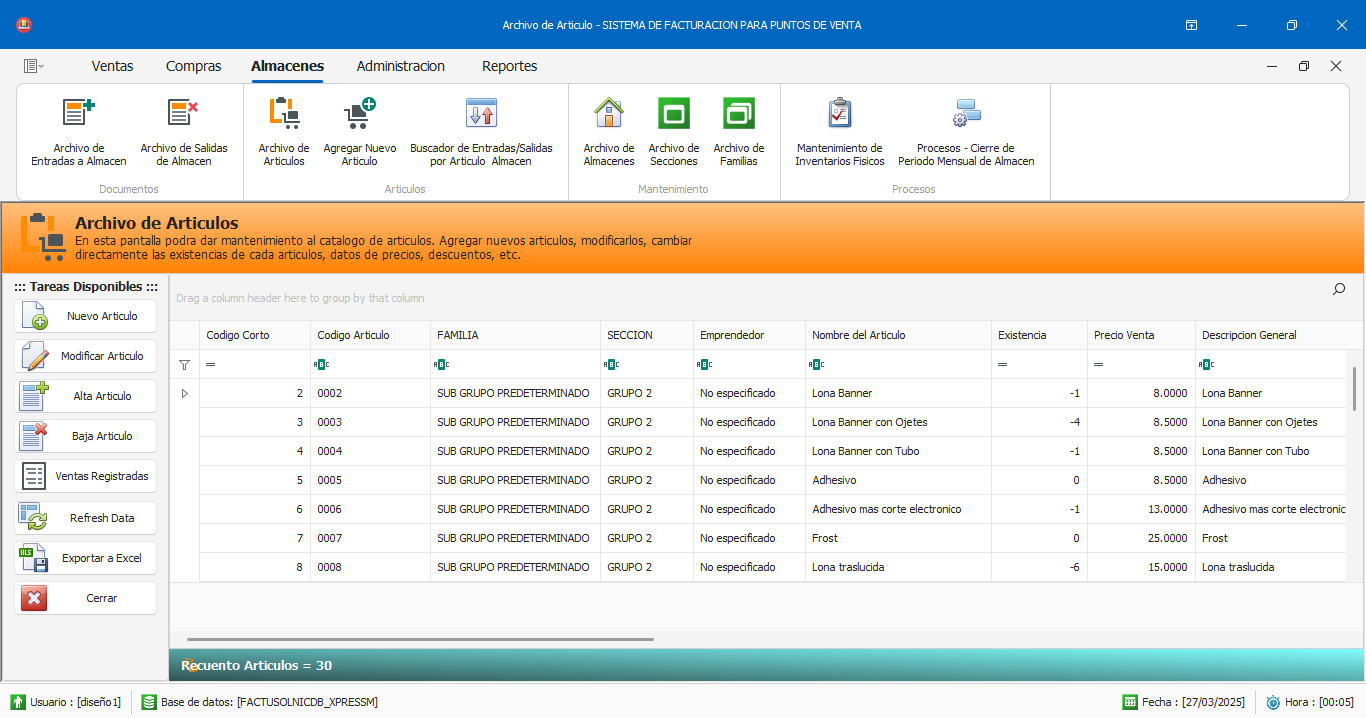The width and height of the screenshot is (1366, 718).
Task: Click the Usuario status bar icon
Action: 17,702
